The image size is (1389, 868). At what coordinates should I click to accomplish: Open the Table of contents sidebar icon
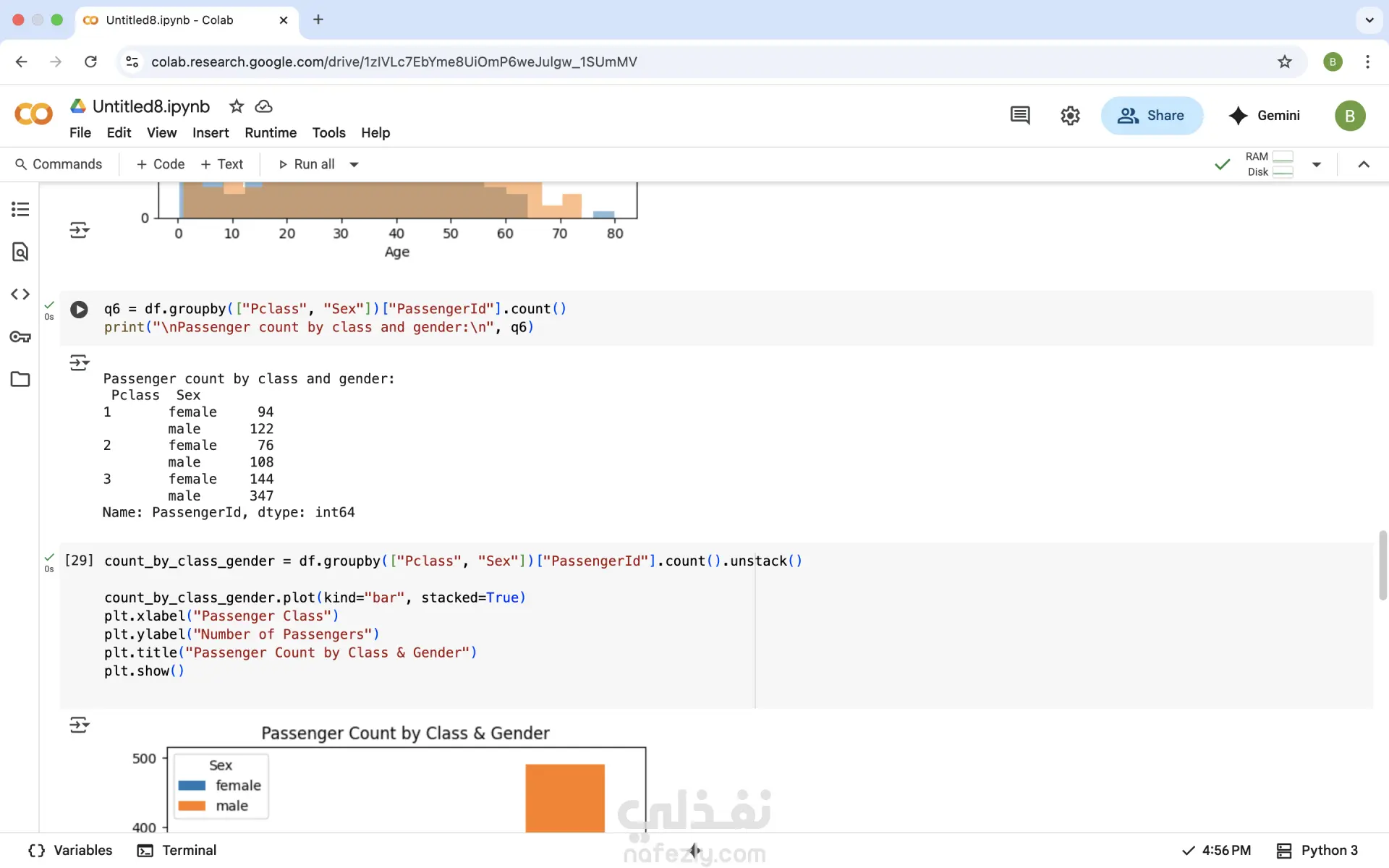[20, 210]
